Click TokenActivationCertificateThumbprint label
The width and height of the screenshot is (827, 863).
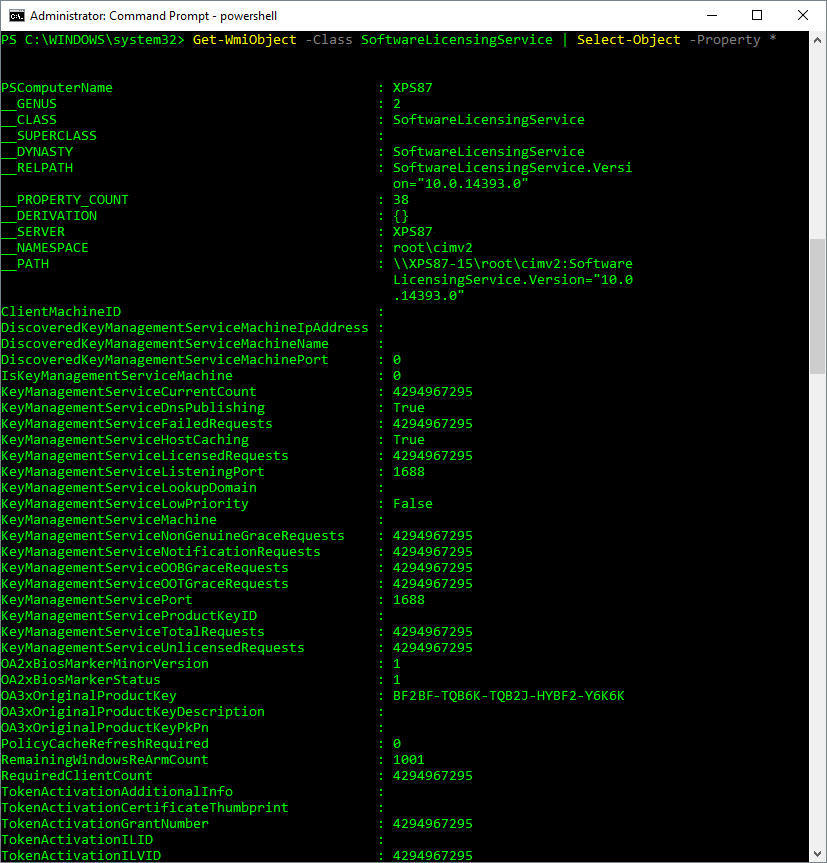(145, 807)
